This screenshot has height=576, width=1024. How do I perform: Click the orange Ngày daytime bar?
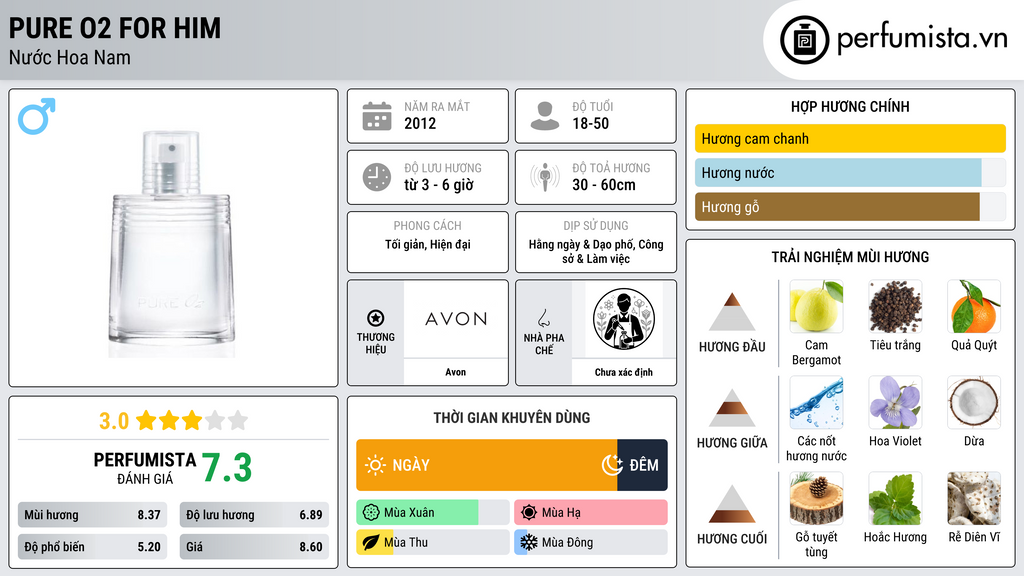pos(487,465)
